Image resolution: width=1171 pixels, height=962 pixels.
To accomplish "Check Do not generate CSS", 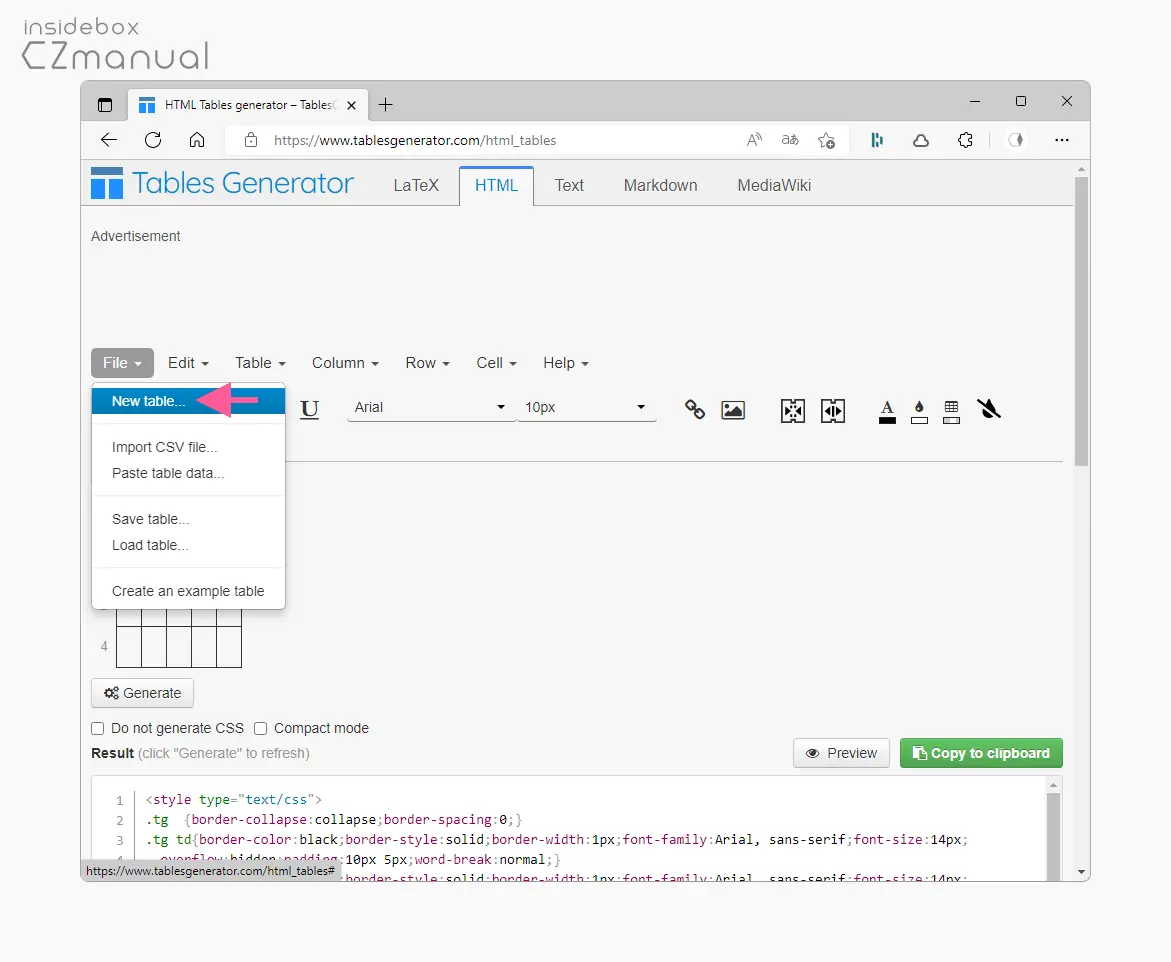I will pos(98,728).
